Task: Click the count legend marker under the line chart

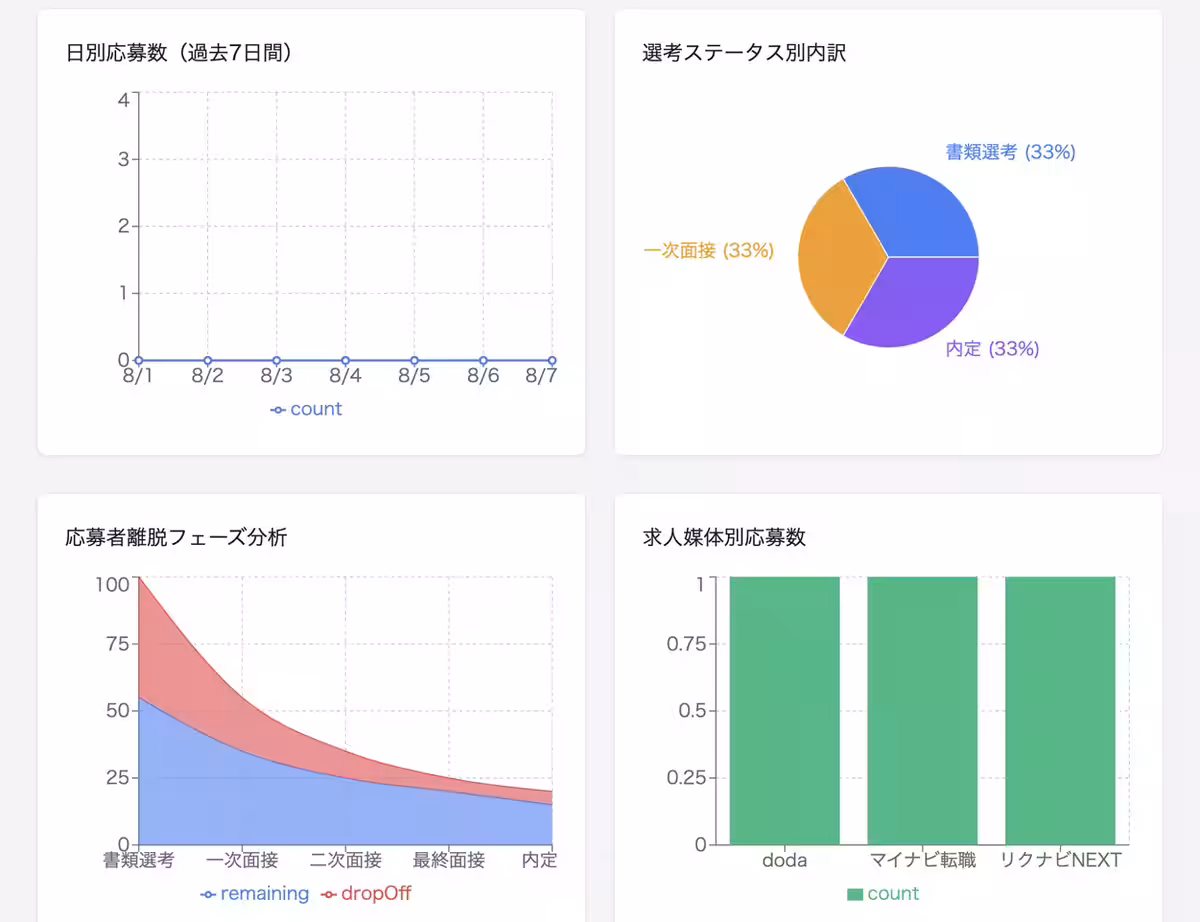Action: pos(277,409)
